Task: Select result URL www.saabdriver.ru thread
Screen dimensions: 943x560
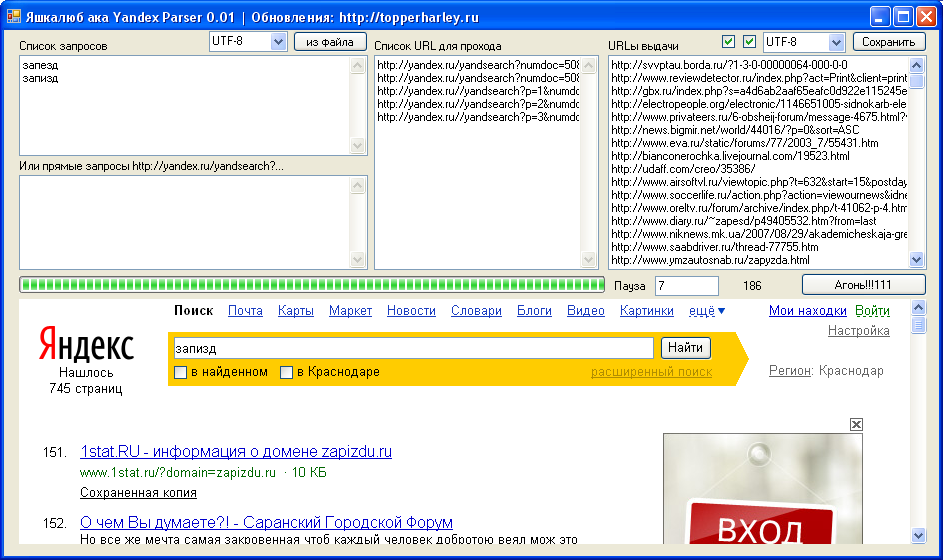Action: 715,247
